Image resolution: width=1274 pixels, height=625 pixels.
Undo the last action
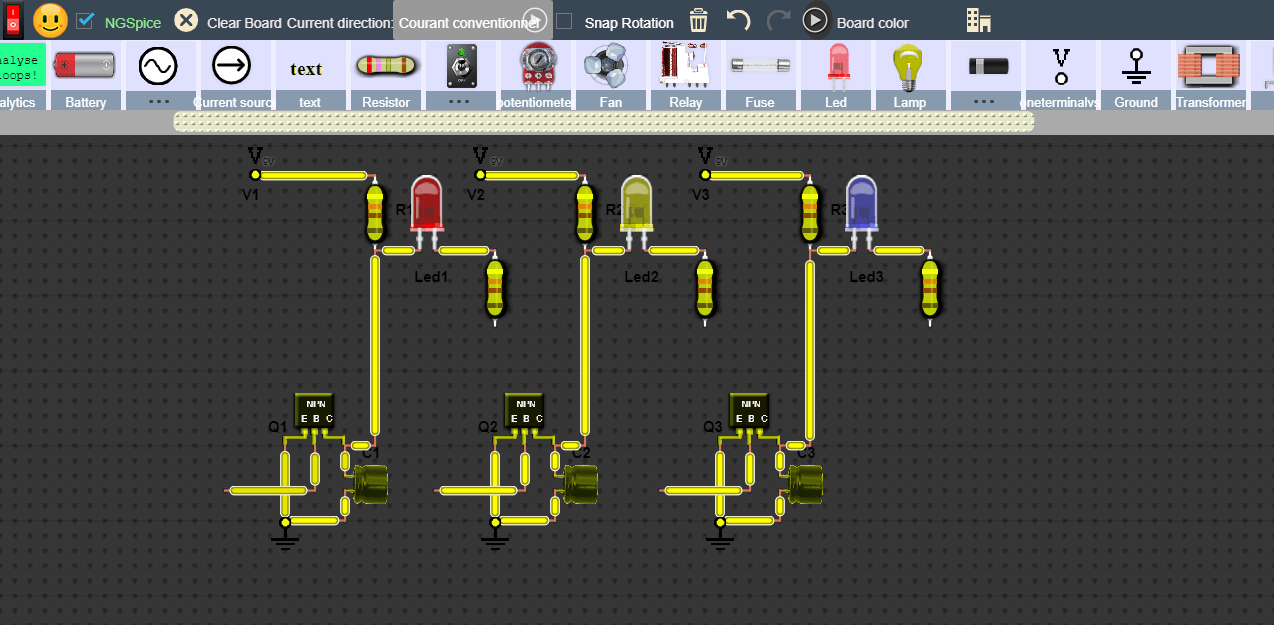click(738, 19)
